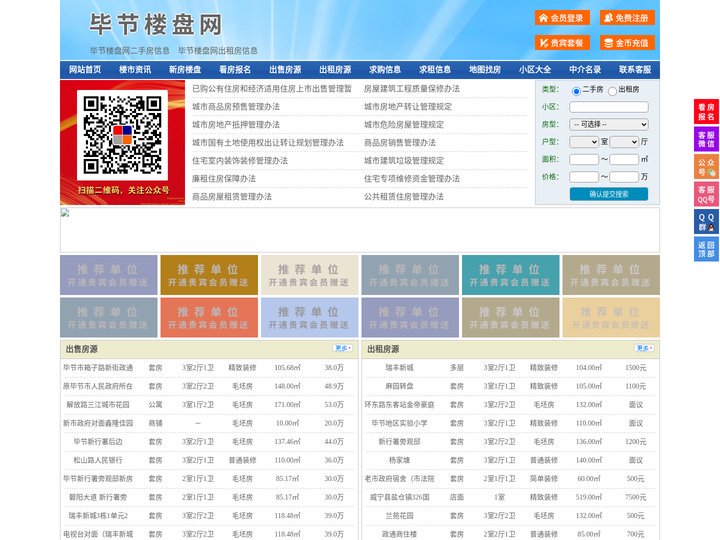Open the 室 count dropdown

click(x=584, y=142)
